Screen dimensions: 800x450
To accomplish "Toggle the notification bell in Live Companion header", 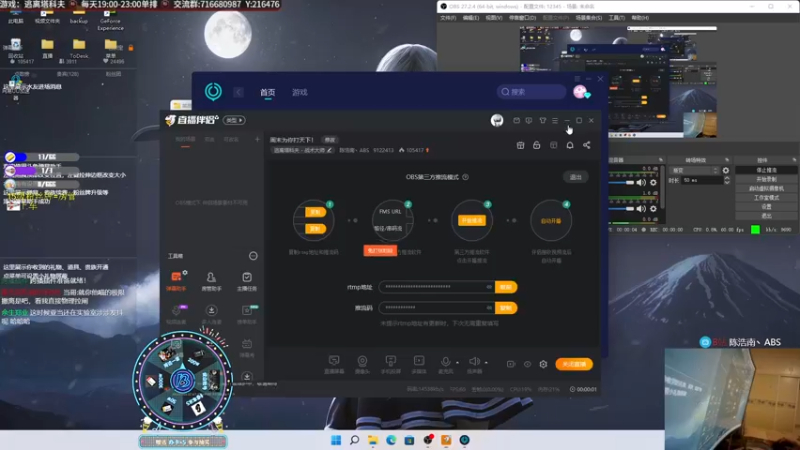I will 570,145.
